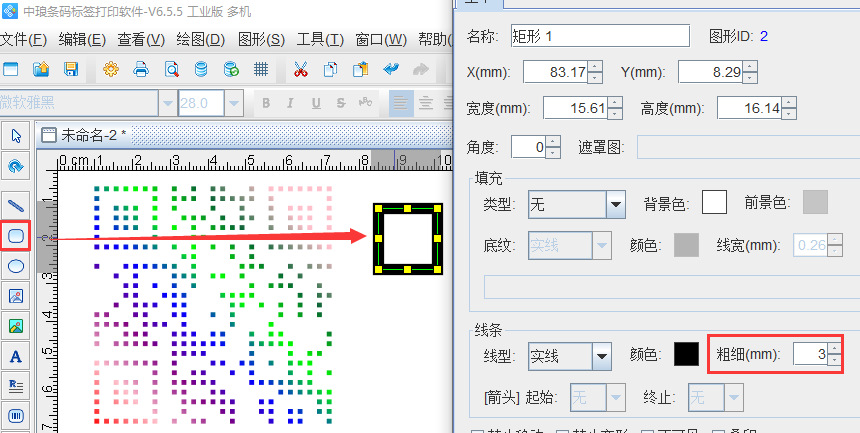Click the 名称 field containing 矩形 1

(600, 36)
